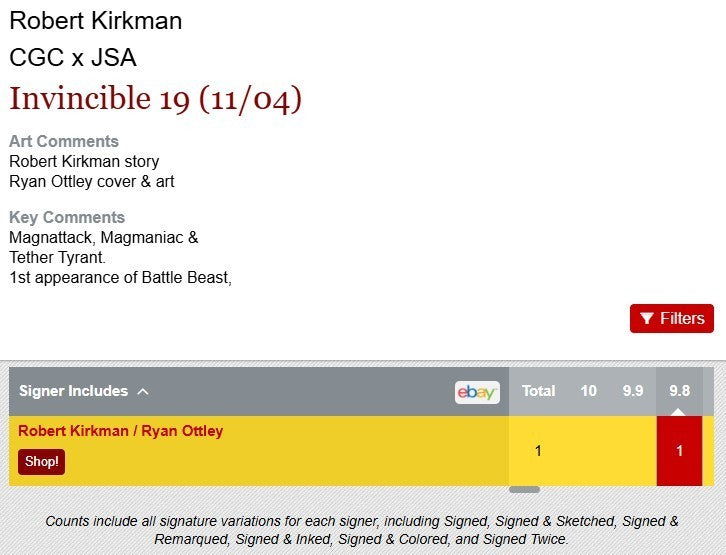Click the Art Comments label
The height and width of the screenshot is (555, 726).
point(64,141)
